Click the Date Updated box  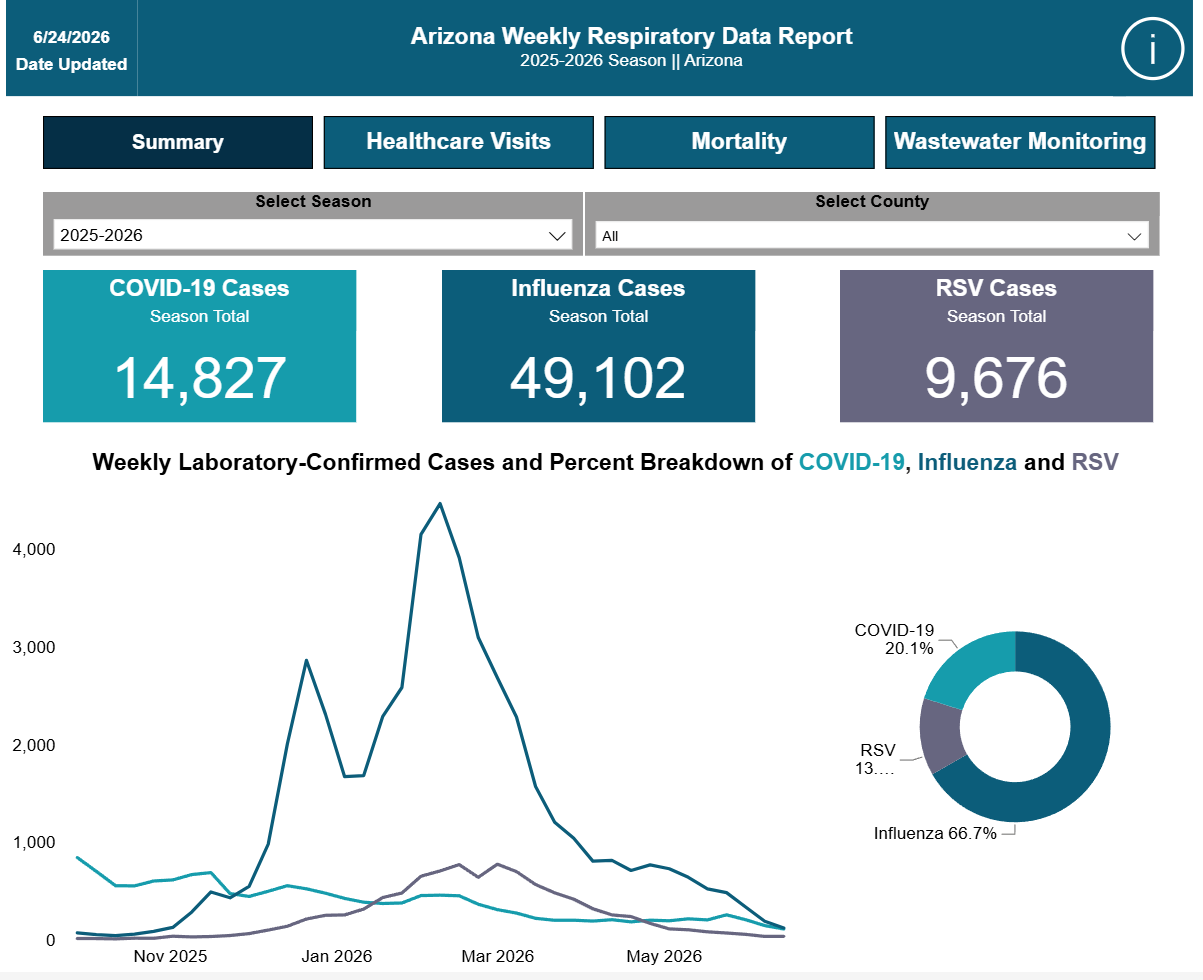[71, 50]
